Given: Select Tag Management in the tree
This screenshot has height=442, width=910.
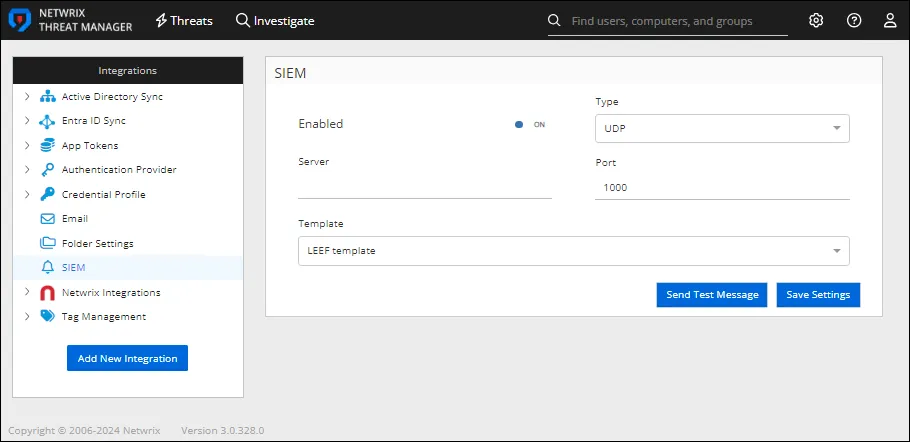Looking at the screenshot, I should pos(104,317).
